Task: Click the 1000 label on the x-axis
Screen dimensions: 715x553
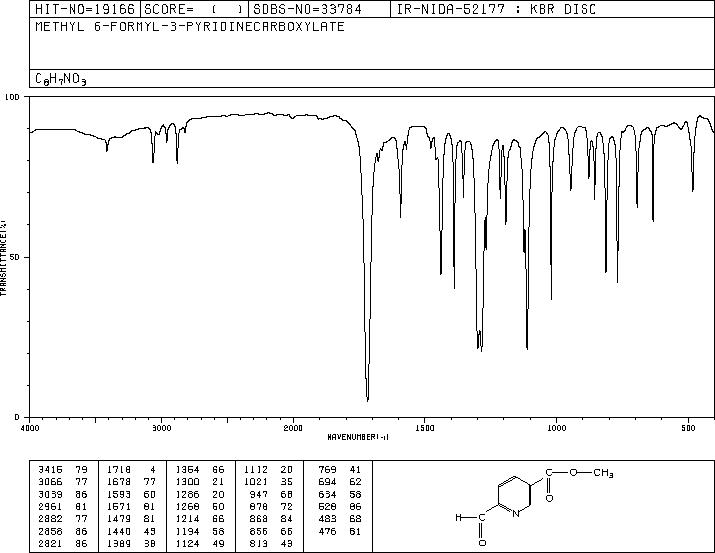Action: (556, 428)
